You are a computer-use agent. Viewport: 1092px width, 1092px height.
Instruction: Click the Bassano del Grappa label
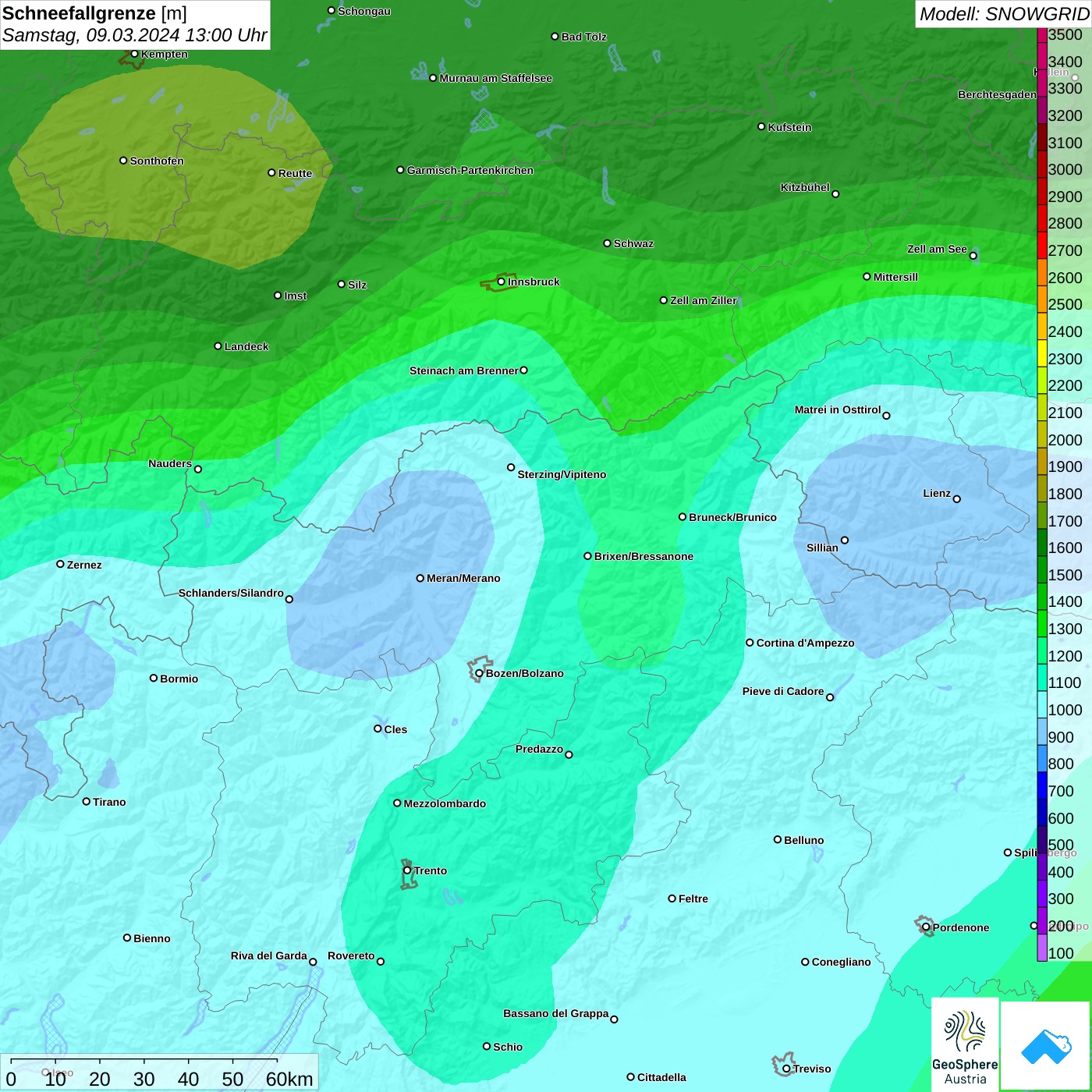(x=556, y=1013)
